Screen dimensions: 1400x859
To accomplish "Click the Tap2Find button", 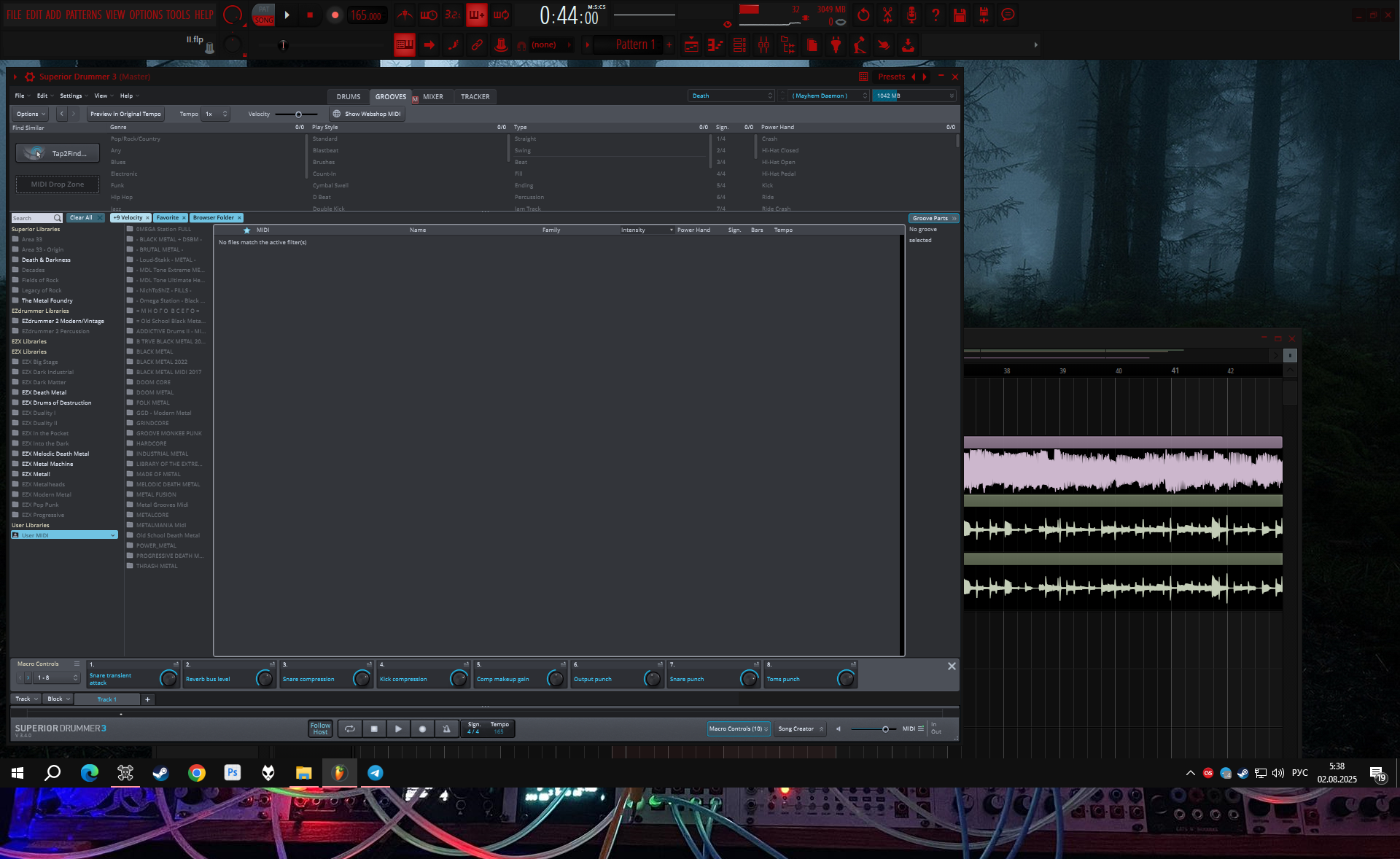I will click(x=58, y=153).
